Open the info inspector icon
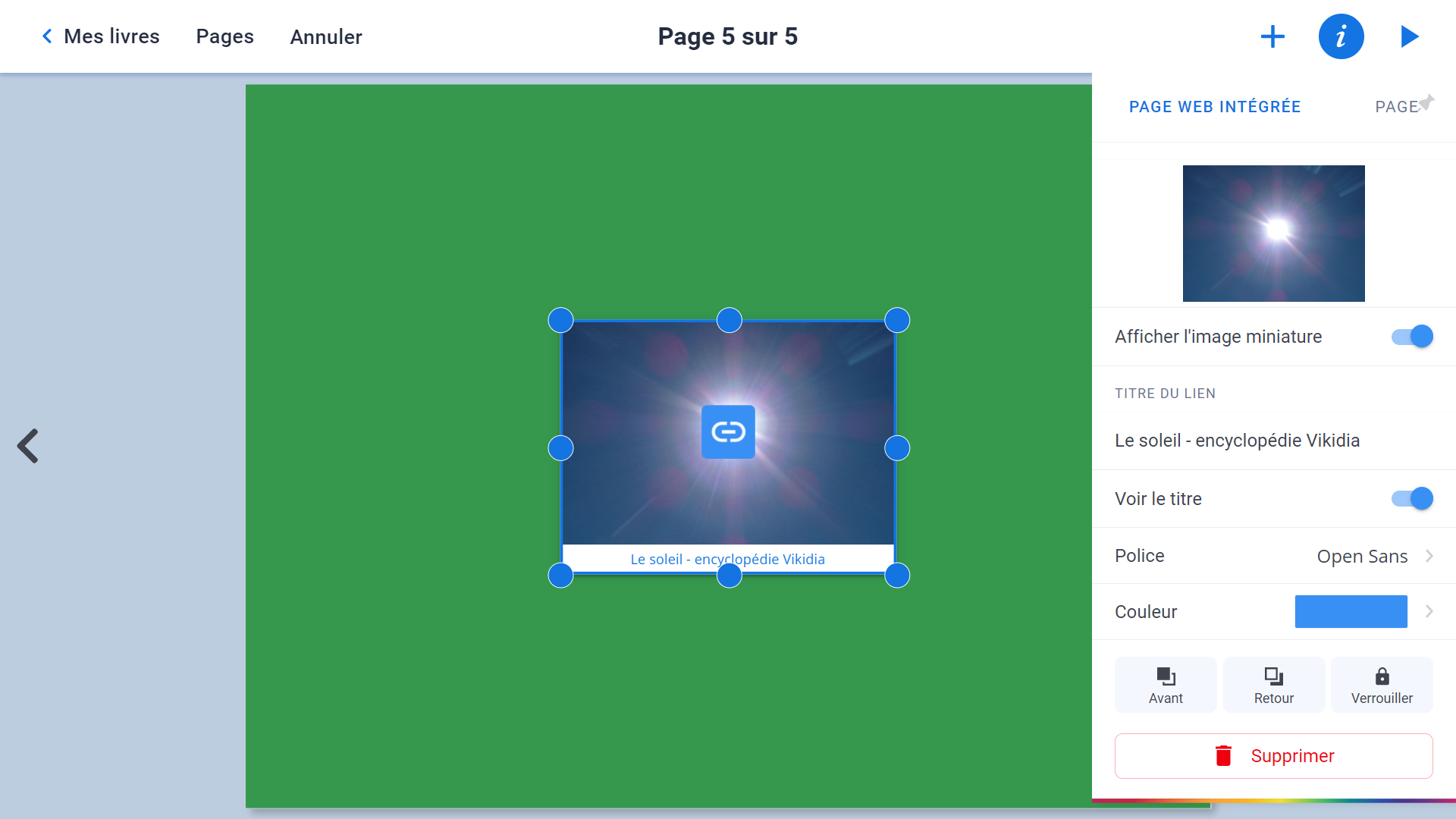 [x=1341, y=36]
